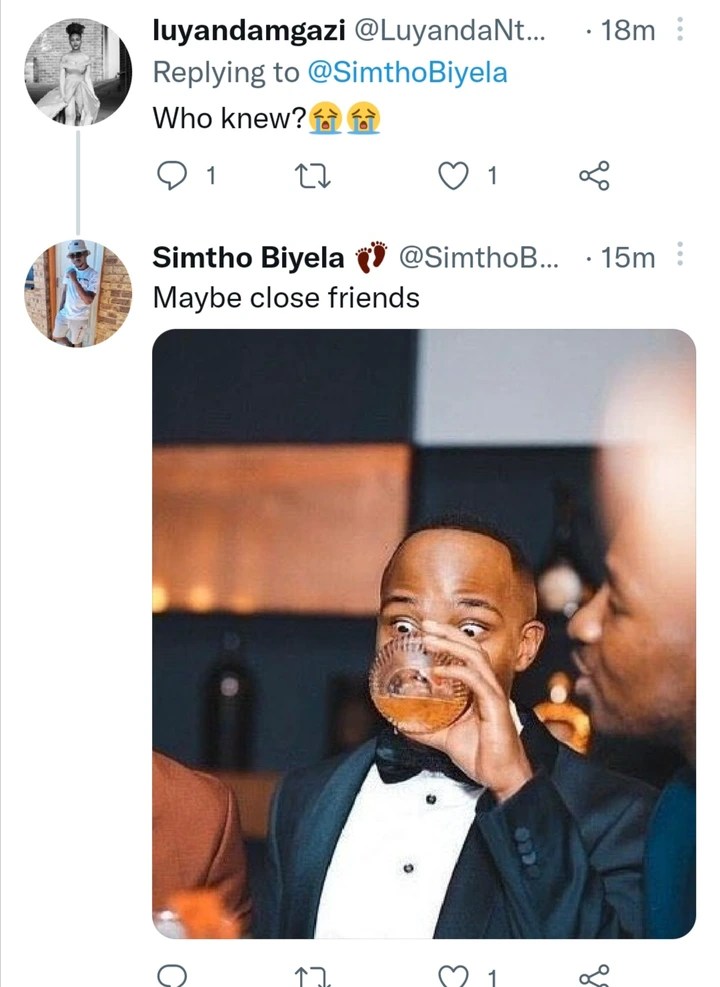Click the @SimthoB... handle
This screenshot has height=987, width=720.
481,258
